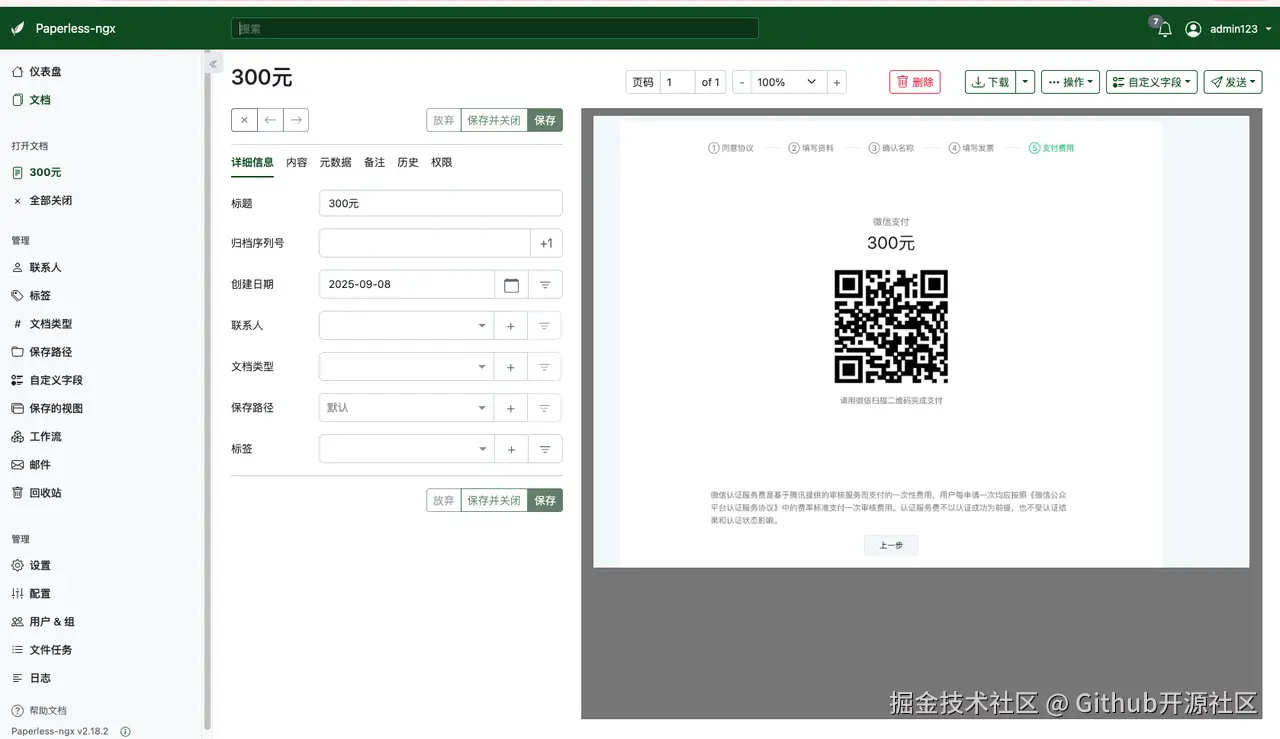
Task: Open 帮助文档 help documentation link
Action: pyautogui.click(x=39, y=710)
